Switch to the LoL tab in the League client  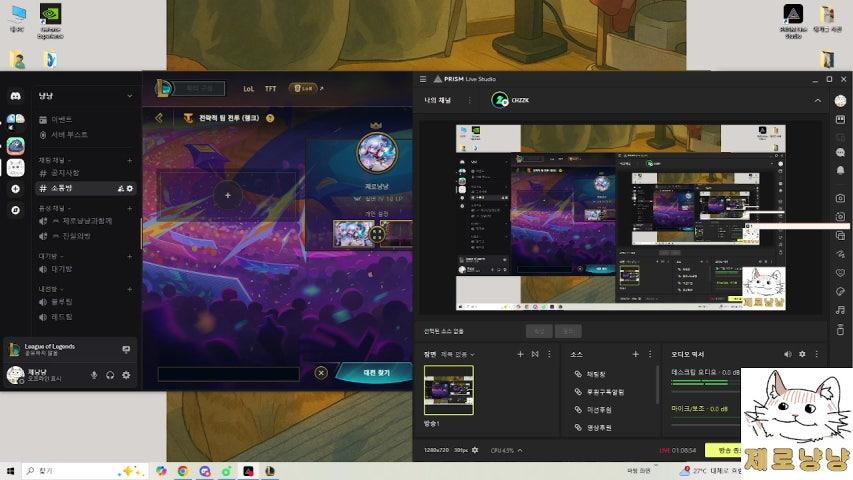click(x=249, y=89)
